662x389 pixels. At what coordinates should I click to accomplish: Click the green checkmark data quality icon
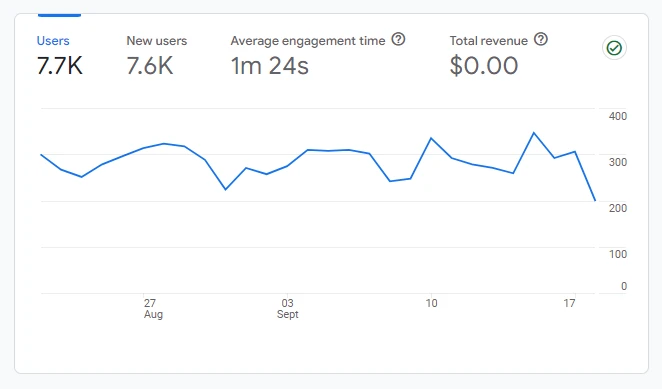[x=614, y=48]
